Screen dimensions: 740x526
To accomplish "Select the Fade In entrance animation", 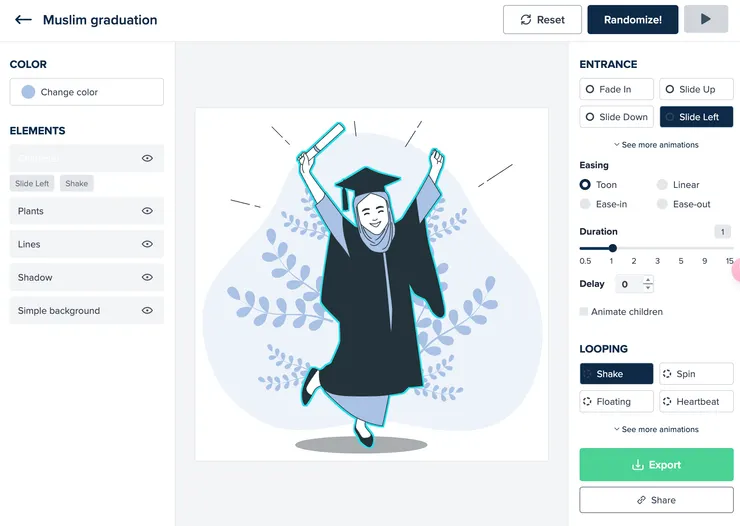I will point(617,90).
